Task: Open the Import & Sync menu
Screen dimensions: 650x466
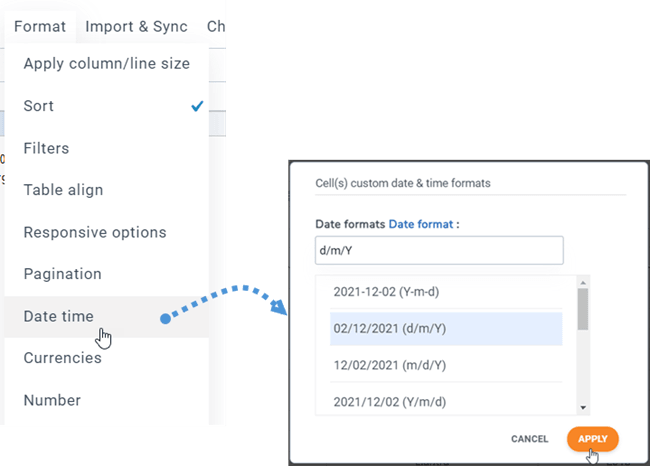Action: click(136, 27)
